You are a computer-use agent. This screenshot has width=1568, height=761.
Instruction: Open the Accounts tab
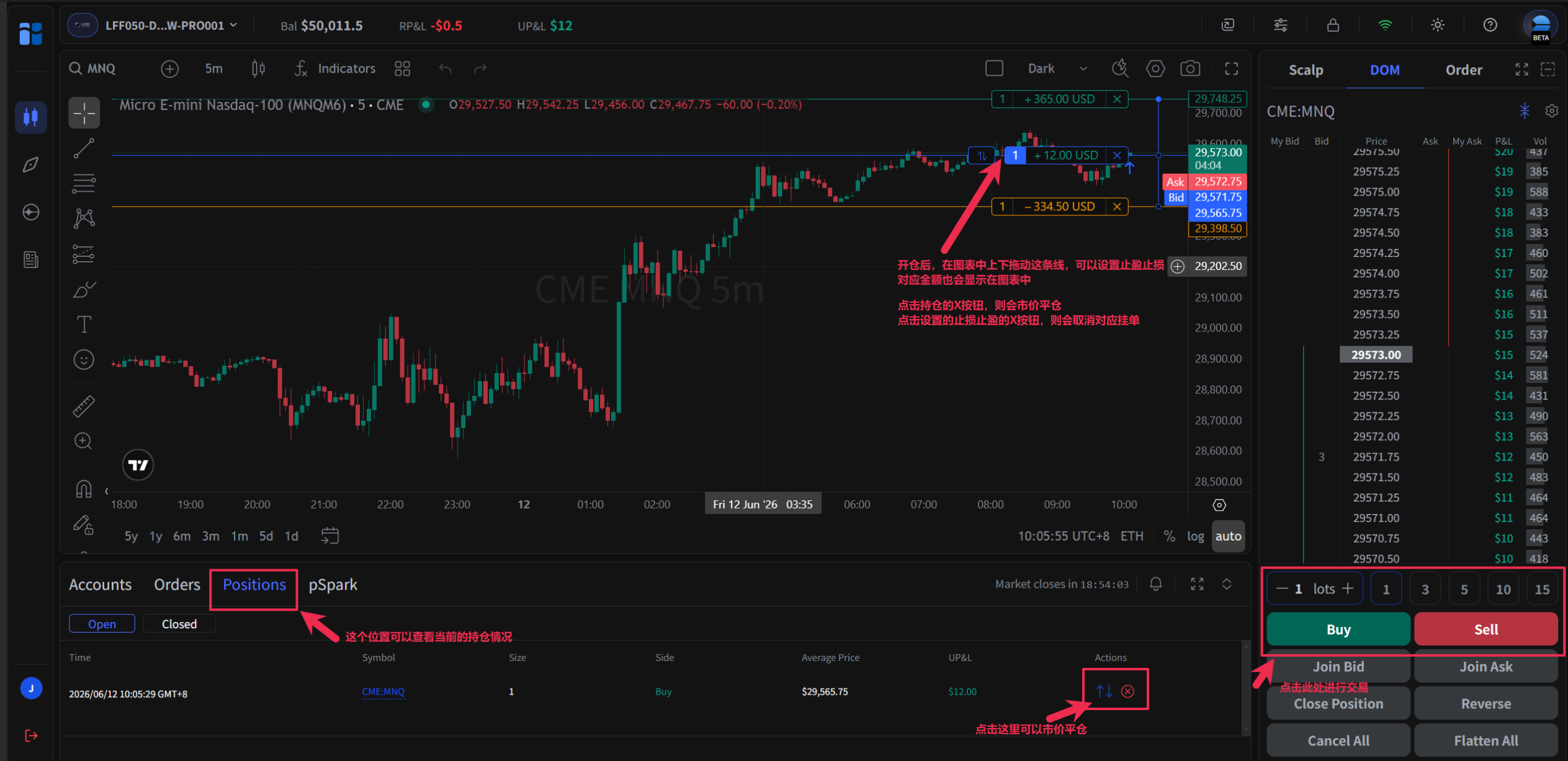pyautogui.click(x=101, y=585)
